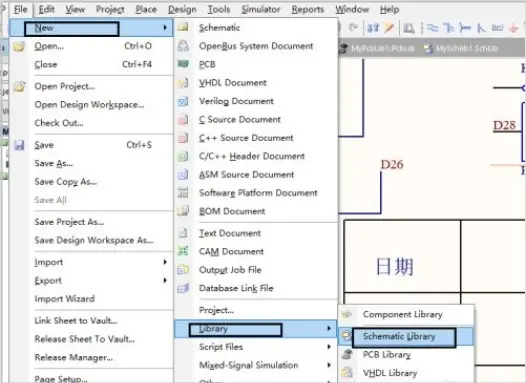Viewport: 526px width, 383px height.
Task: Switch to the MySchlib1.SchLib tab
Action: 461,49
